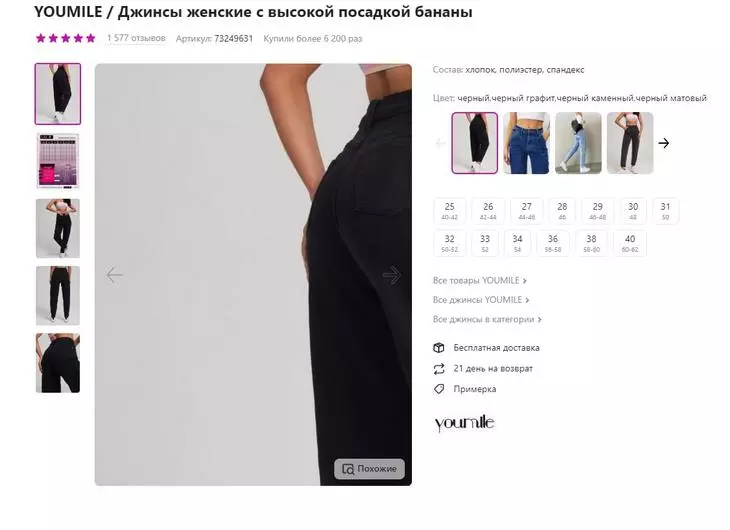The height and width of the screenshot is (530, 730).
Task: Click the Похожие similar items button
Action: point(369,469)
